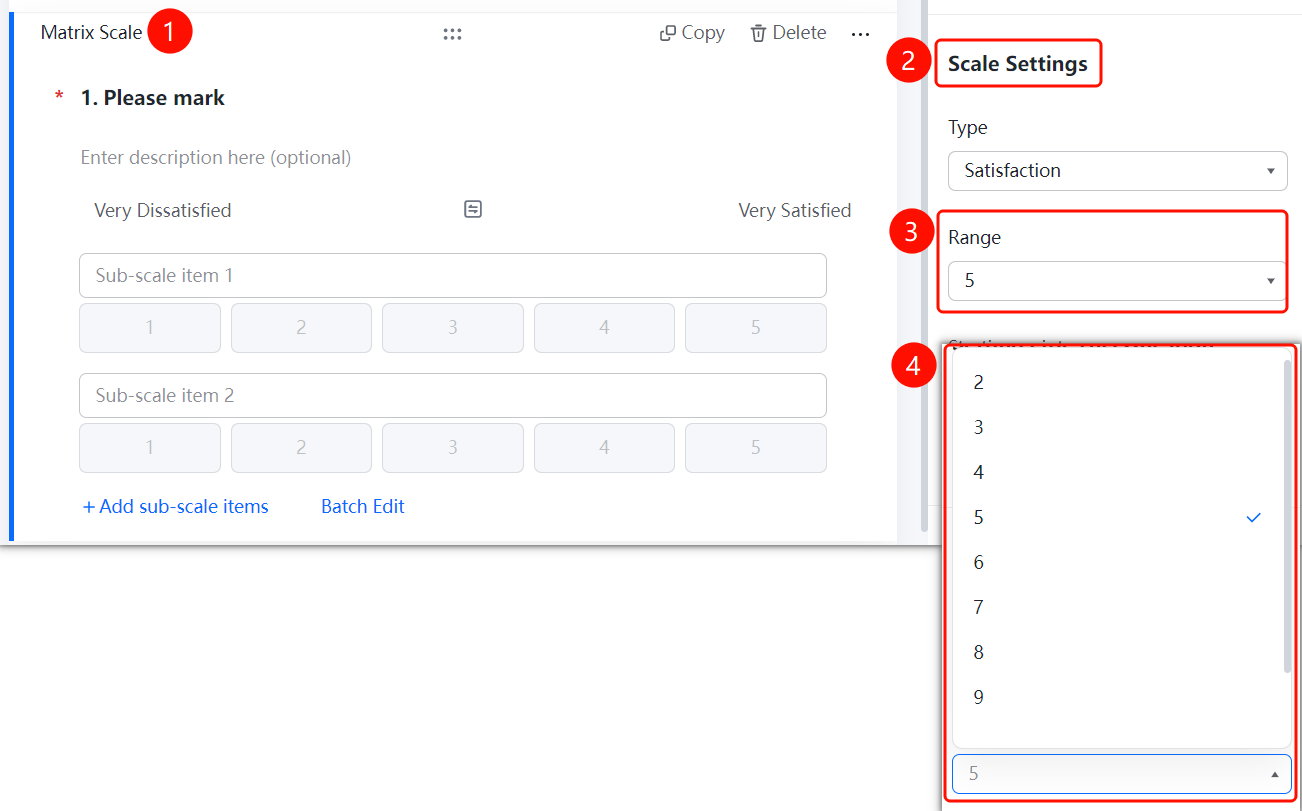
Task: Select rating 1 under Sub-scale item 1
Action: [150, 328]
